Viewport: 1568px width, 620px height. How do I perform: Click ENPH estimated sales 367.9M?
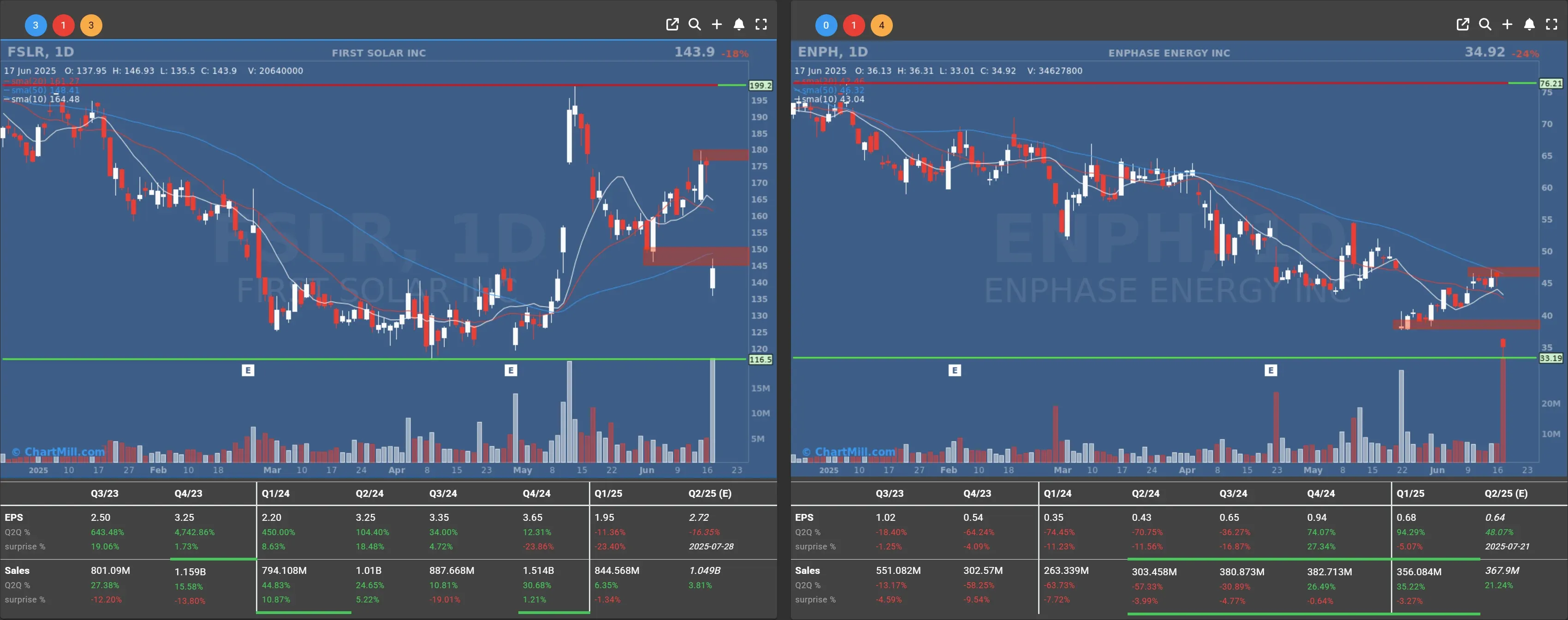tap(1502, 571)
